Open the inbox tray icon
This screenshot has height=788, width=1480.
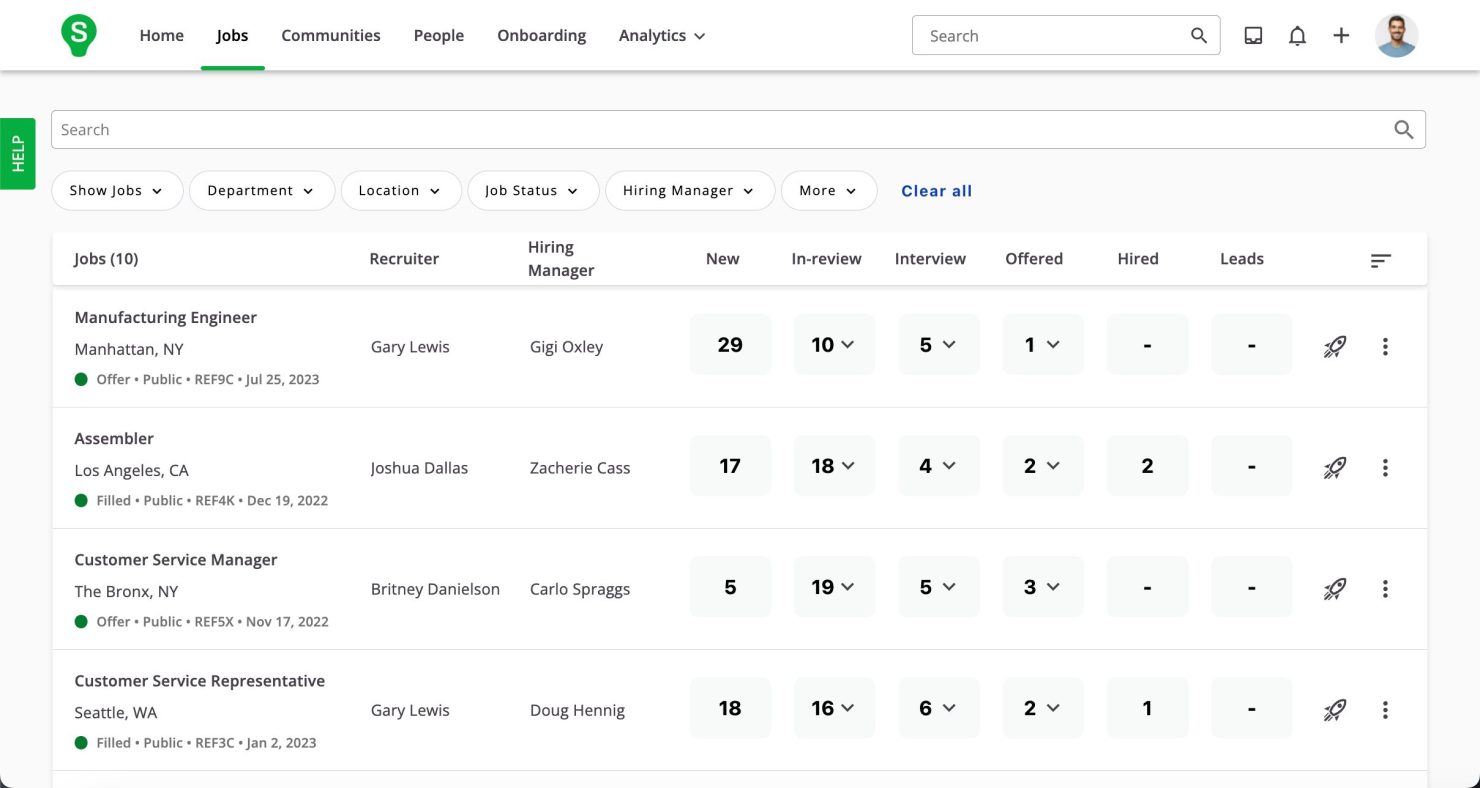pyautogui.click(x=1253, y=36)
